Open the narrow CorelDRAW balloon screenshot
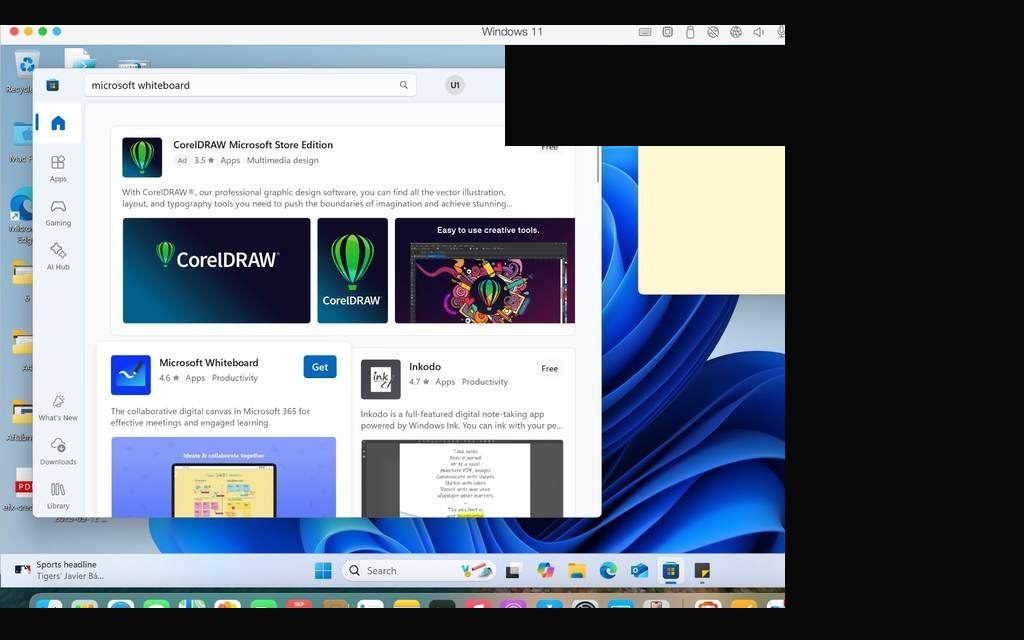Image resolution: width=1024 pixels, height=640 pixels. (353, 270)
